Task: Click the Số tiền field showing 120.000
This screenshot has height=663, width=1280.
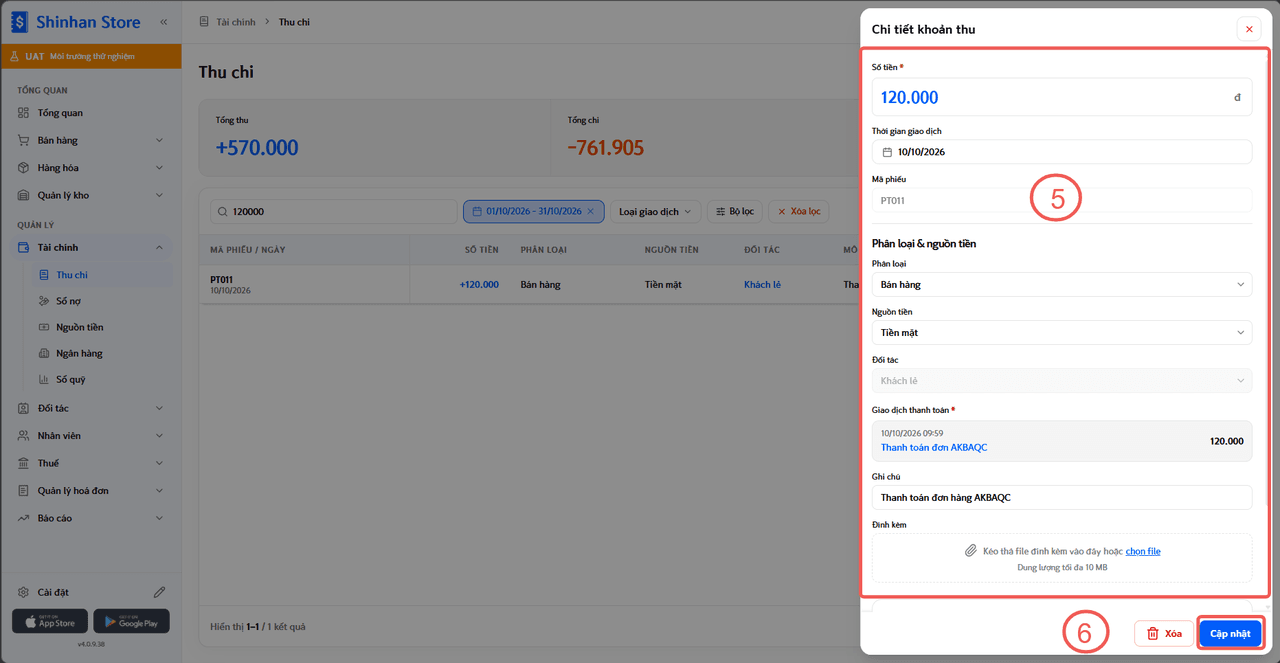Action: click(1062, 97)
